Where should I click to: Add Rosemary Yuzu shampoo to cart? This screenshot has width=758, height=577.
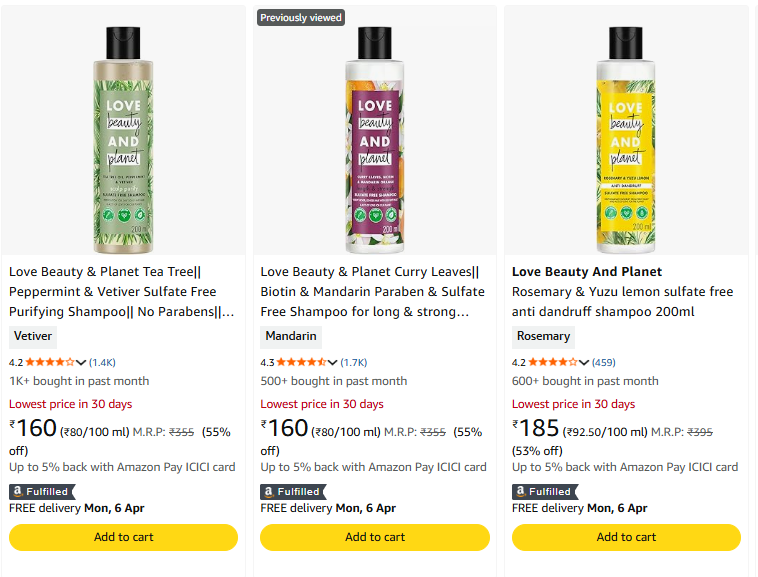pyautogui.click(x=626, y=537)
